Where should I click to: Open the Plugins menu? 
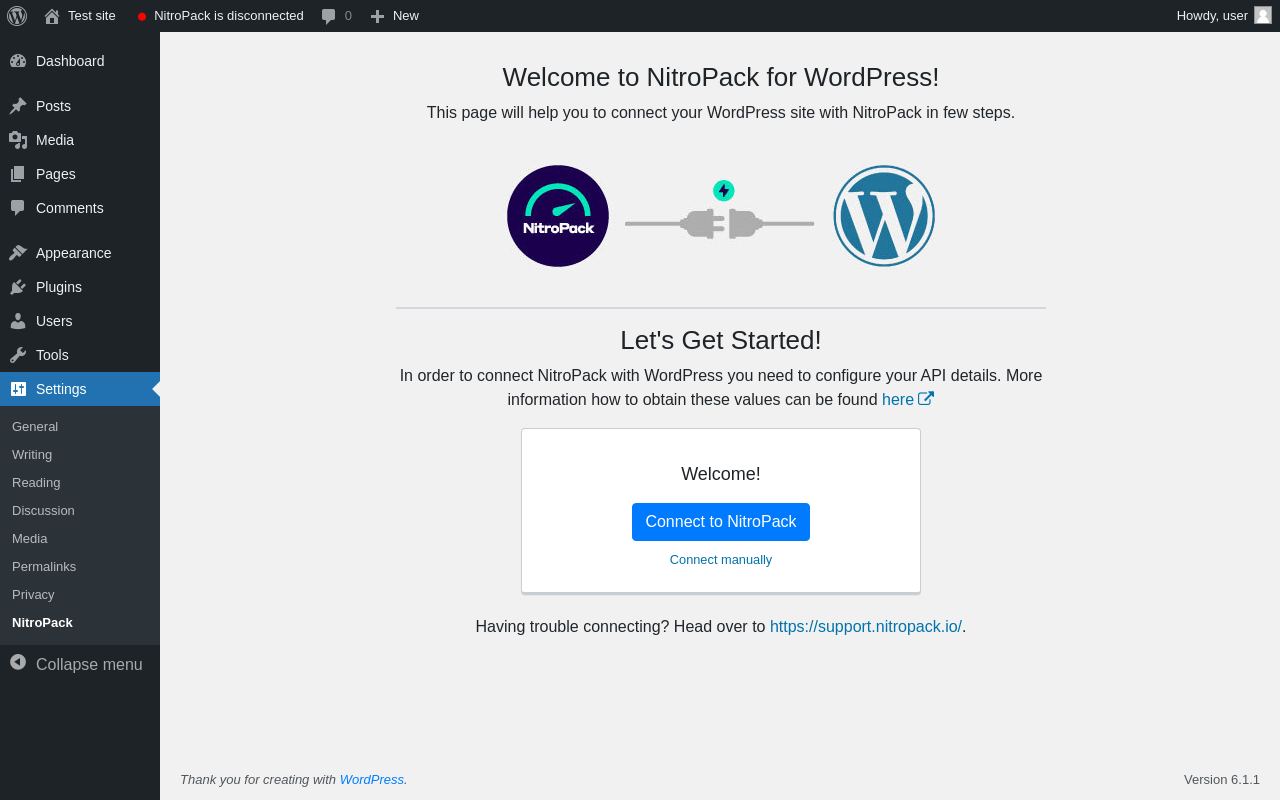pos(80,287)
